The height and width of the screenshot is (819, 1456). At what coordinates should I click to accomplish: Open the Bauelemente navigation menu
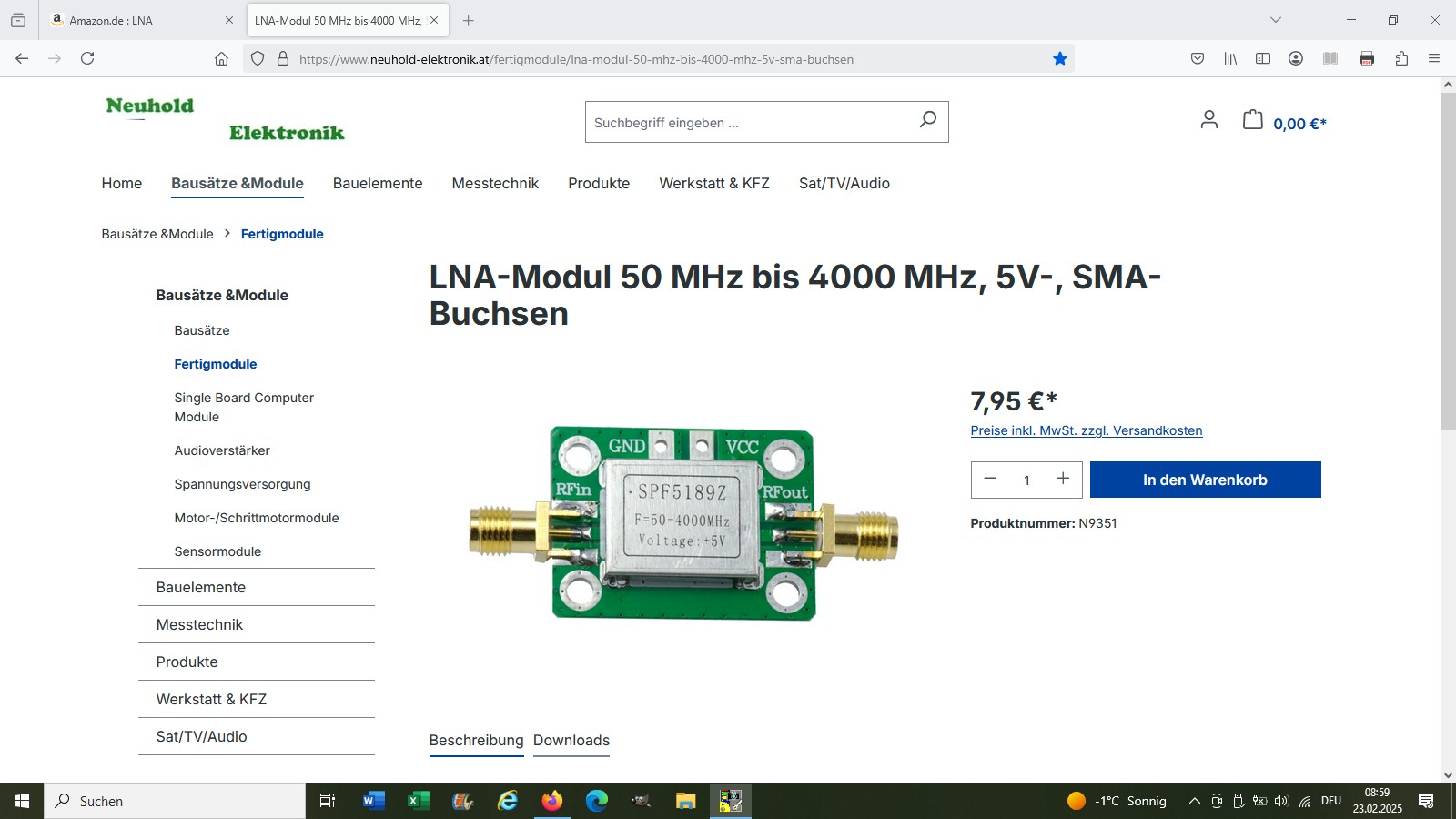[378, 184]
